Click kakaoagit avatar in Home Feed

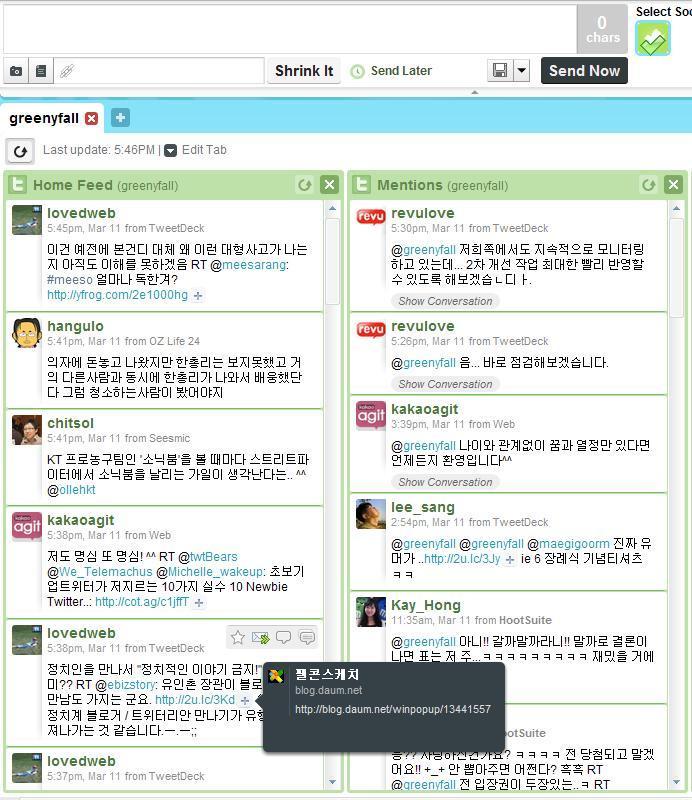[x=27, y=527]
